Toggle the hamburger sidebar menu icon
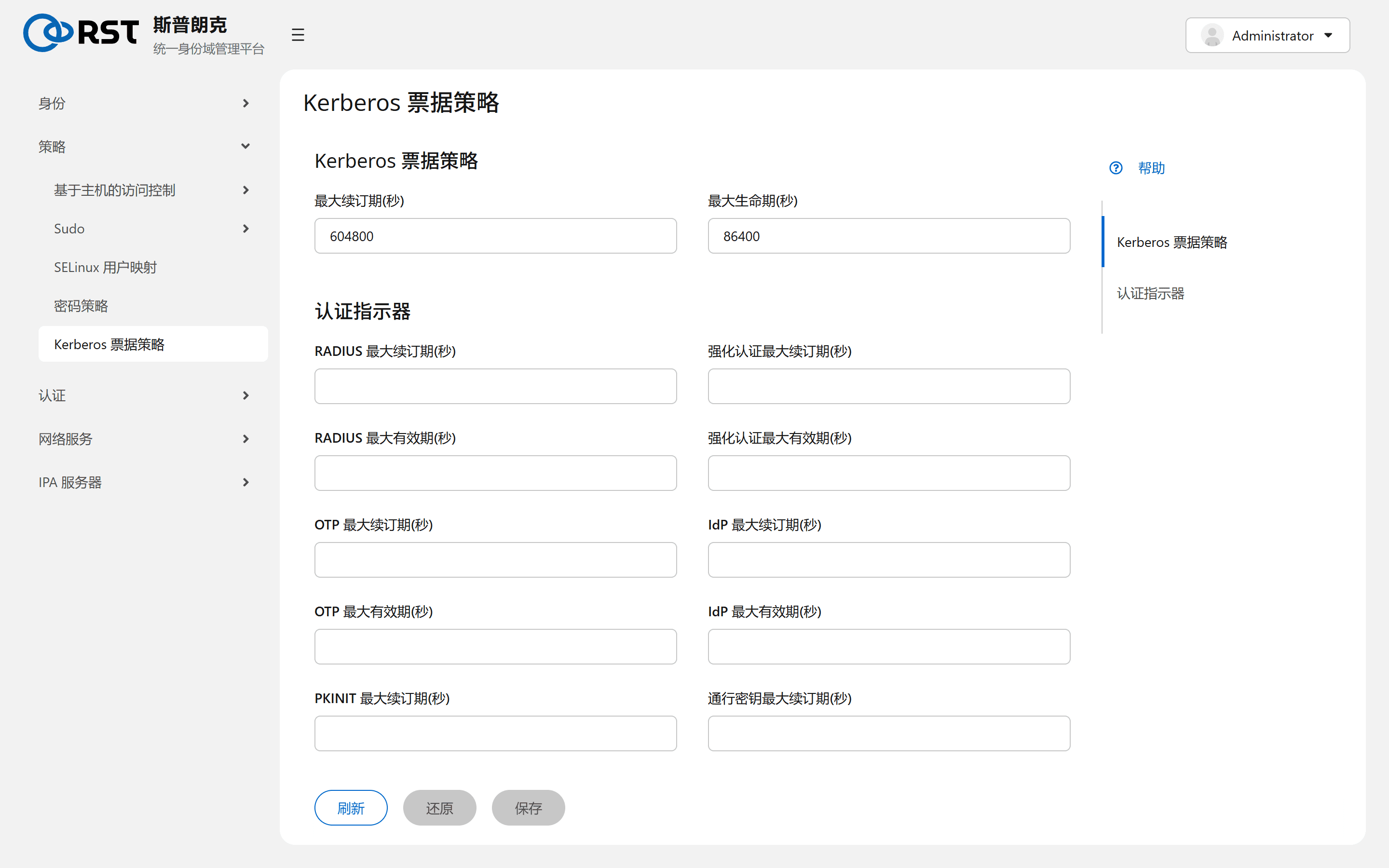Viewport: 1389px width, 868px height. pos(297,35)
